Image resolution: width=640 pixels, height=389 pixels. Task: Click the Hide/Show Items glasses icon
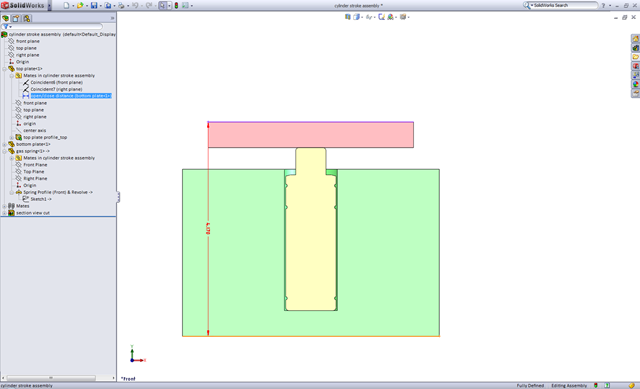pos(369,17)
